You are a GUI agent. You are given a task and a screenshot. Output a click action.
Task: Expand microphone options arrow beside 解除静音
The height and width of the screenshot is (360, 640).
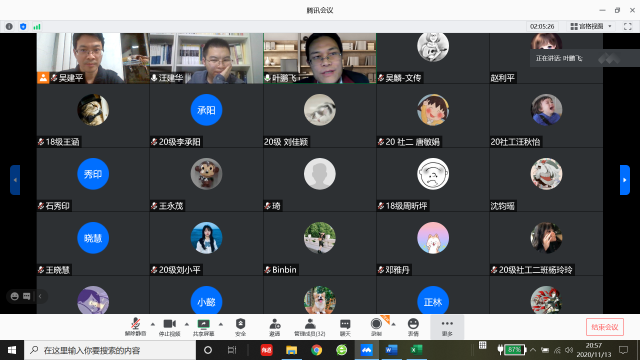(153, 324)
